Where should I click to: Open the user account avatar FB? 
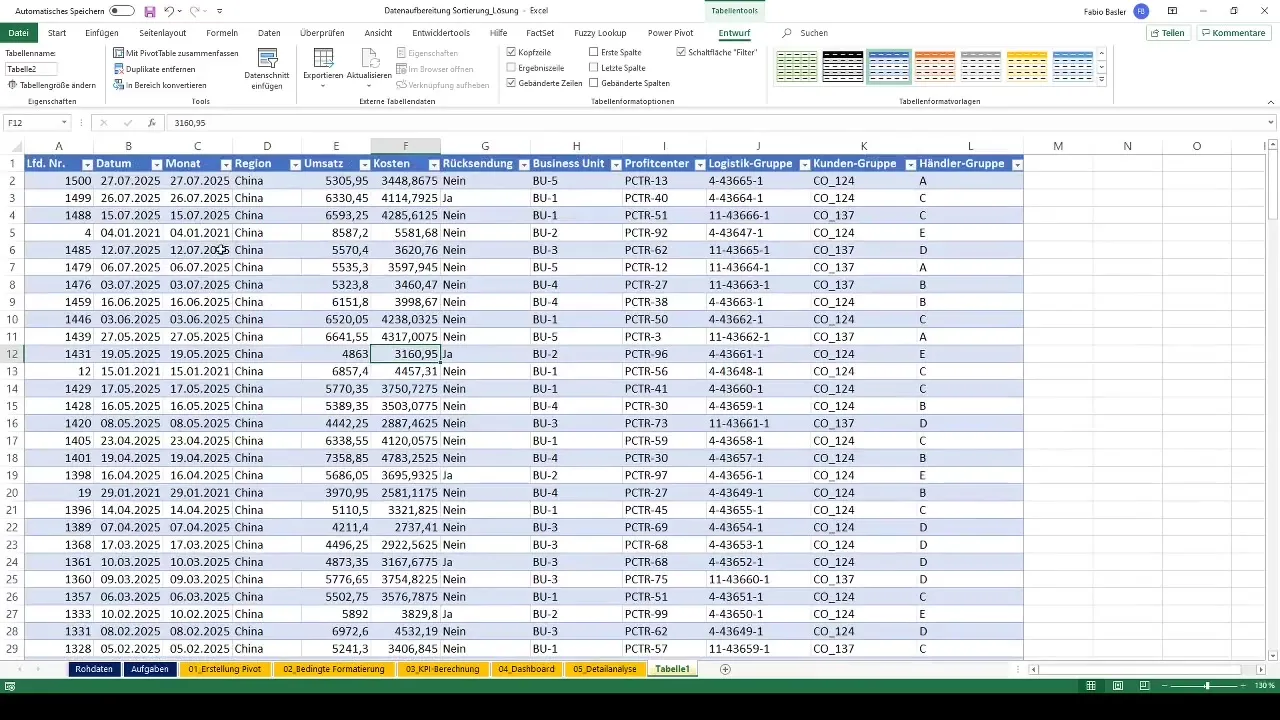coord(1141,11)
